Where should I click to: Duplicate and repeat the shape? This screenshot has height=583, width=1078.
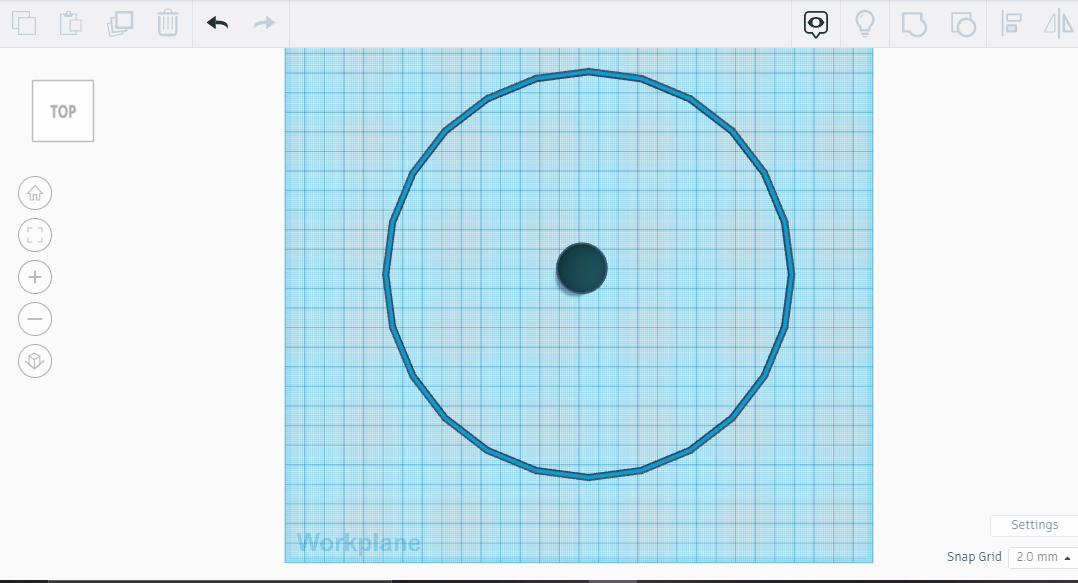coord(119,23)
